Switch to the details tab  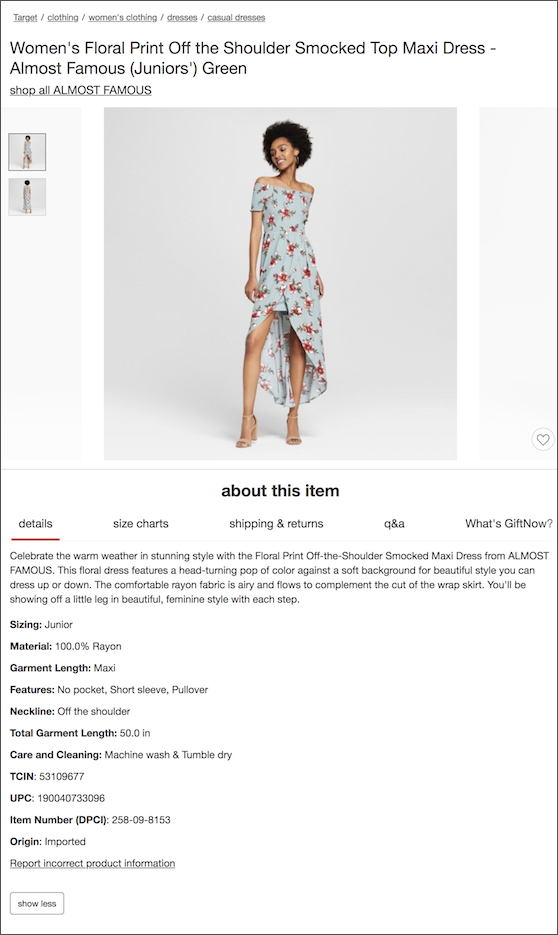35,524
